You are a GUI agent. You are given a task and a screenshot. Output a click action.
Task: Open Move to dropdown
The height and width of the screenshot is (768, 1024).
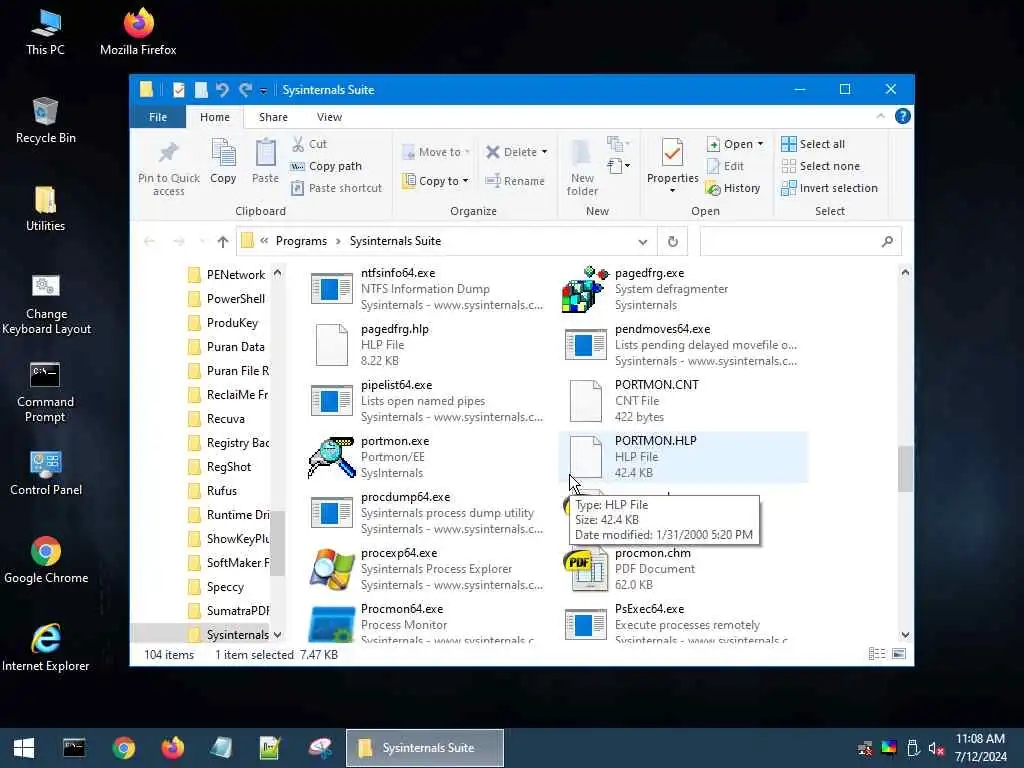pos(436,152)
